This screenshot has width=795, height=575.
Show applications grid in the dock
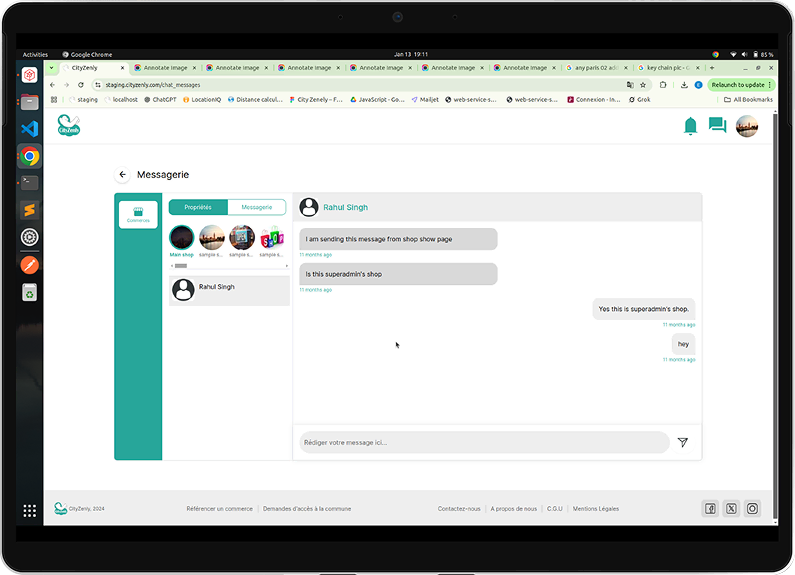pos(29,511)
